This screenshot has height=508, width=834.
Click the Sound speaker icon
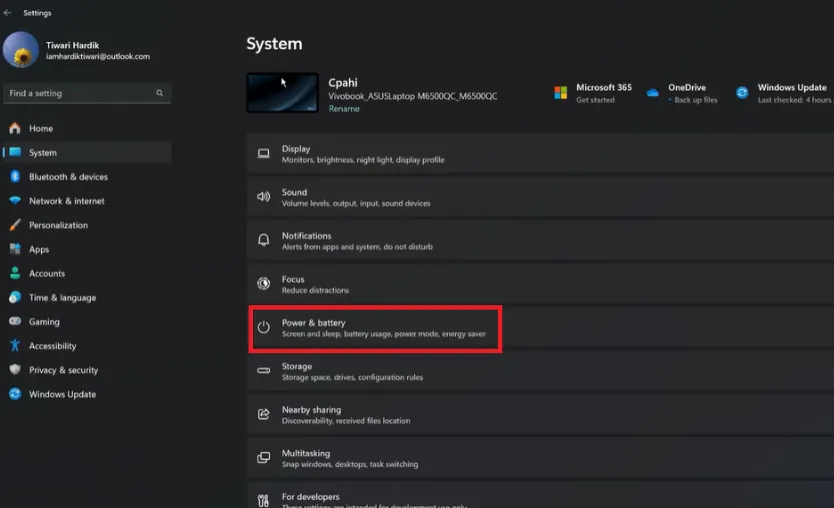(x=263, y=197)
